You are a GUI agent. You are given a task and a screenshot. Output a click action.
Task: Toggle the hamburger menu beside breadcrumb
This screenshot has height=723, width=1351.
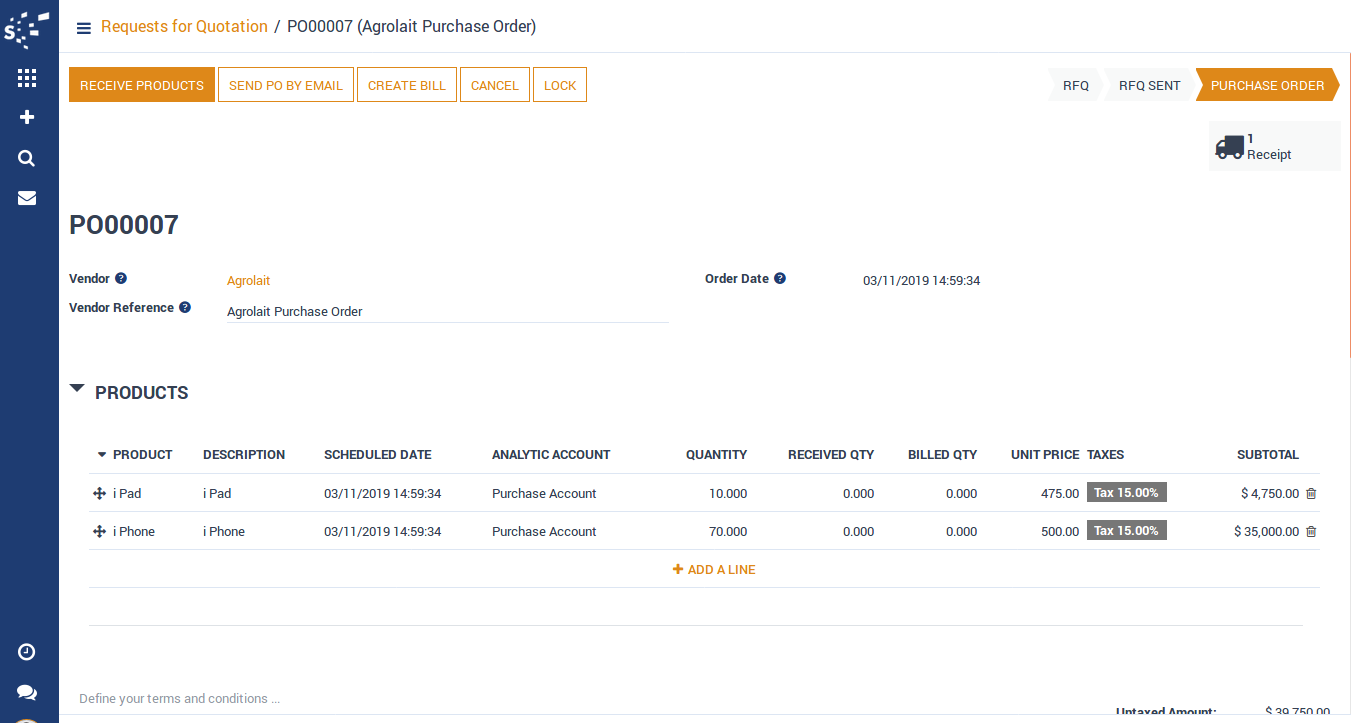[84, 28]
